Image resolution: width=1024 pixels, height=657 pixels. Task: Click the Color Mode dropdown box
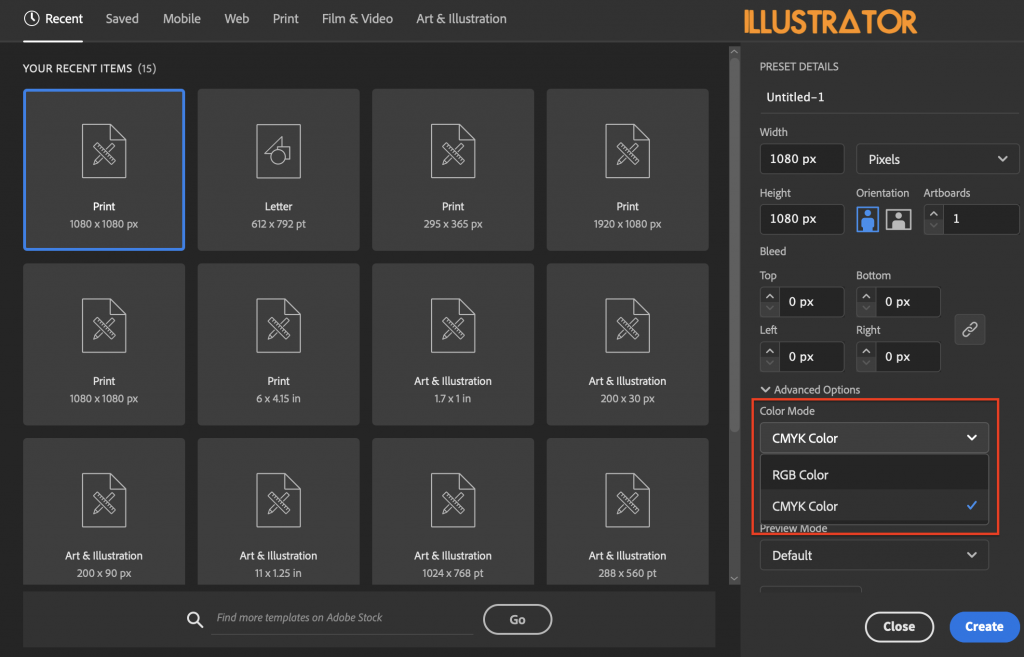click(874, 438)
